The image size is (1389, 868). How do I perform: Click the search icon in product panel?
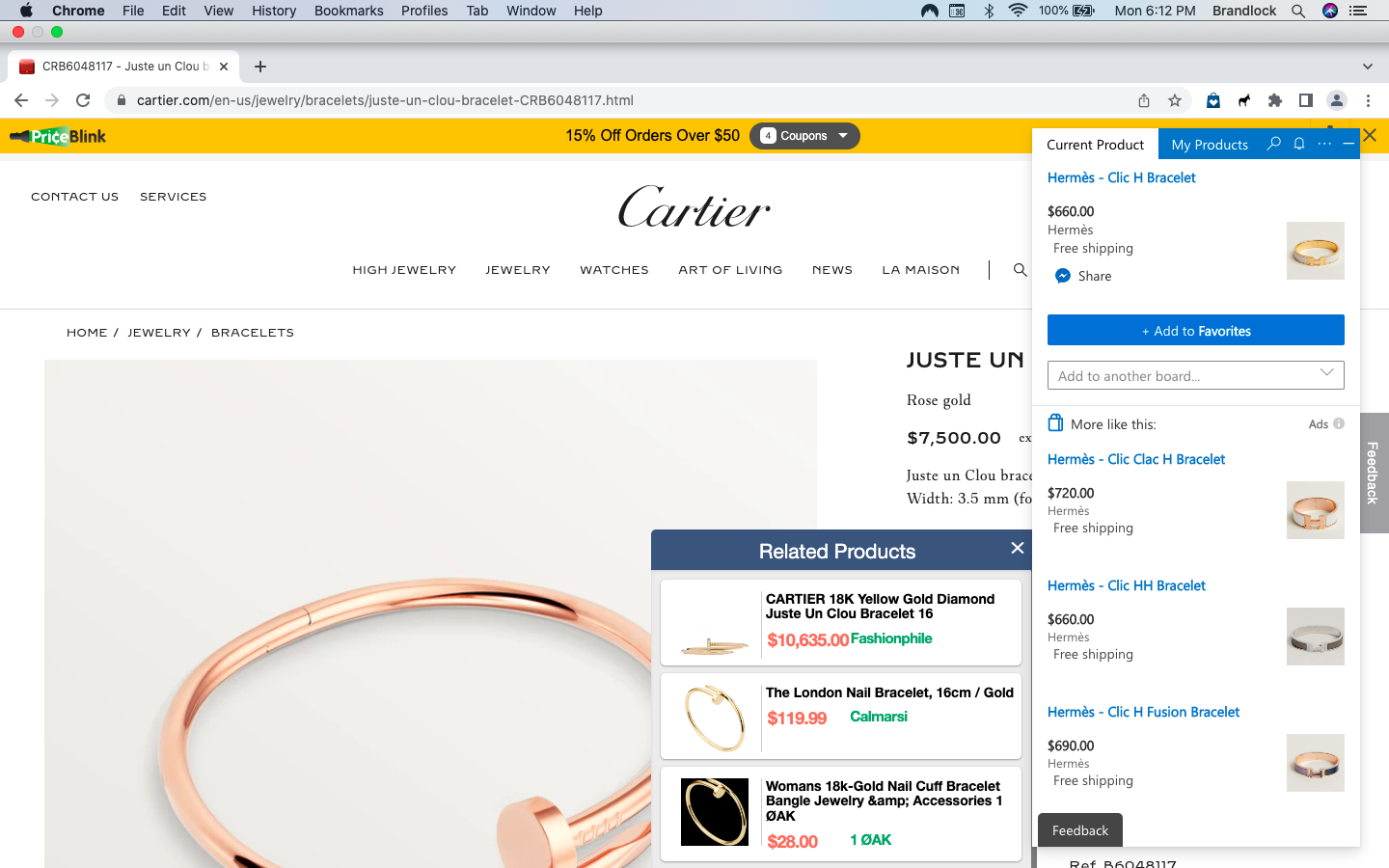point(1274,144)
